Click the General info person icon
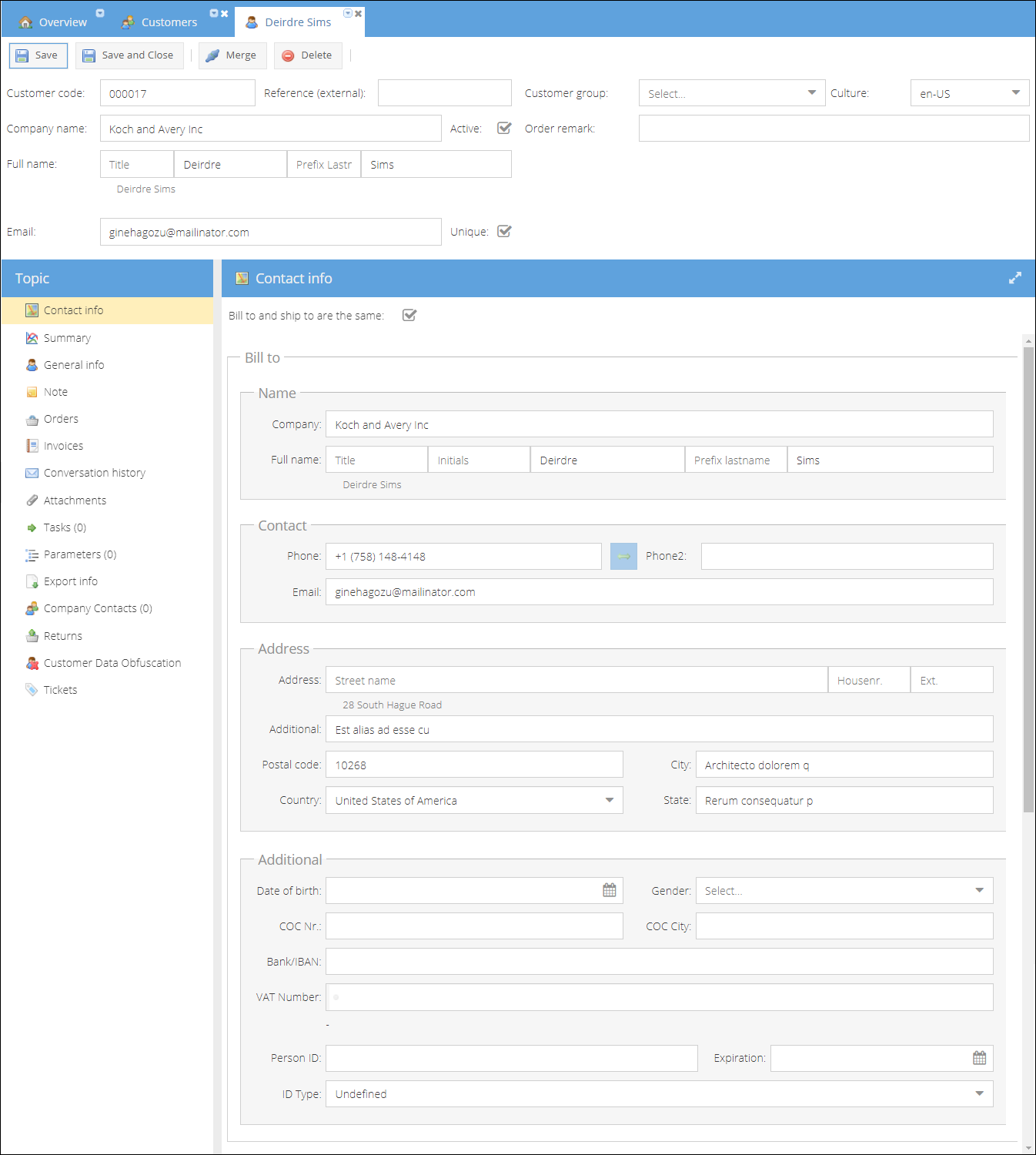1036x1155 pixels. pos(32,365)
